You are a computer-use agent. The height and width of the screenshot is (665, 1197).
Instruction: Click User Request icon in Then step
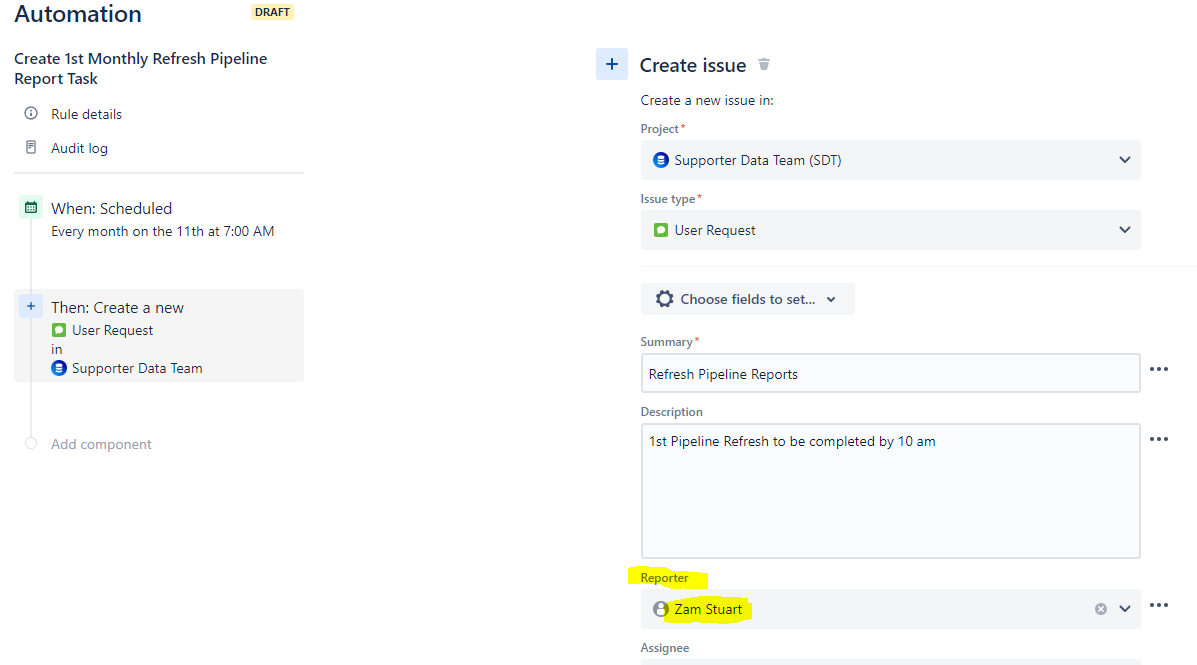pos(59,330)
